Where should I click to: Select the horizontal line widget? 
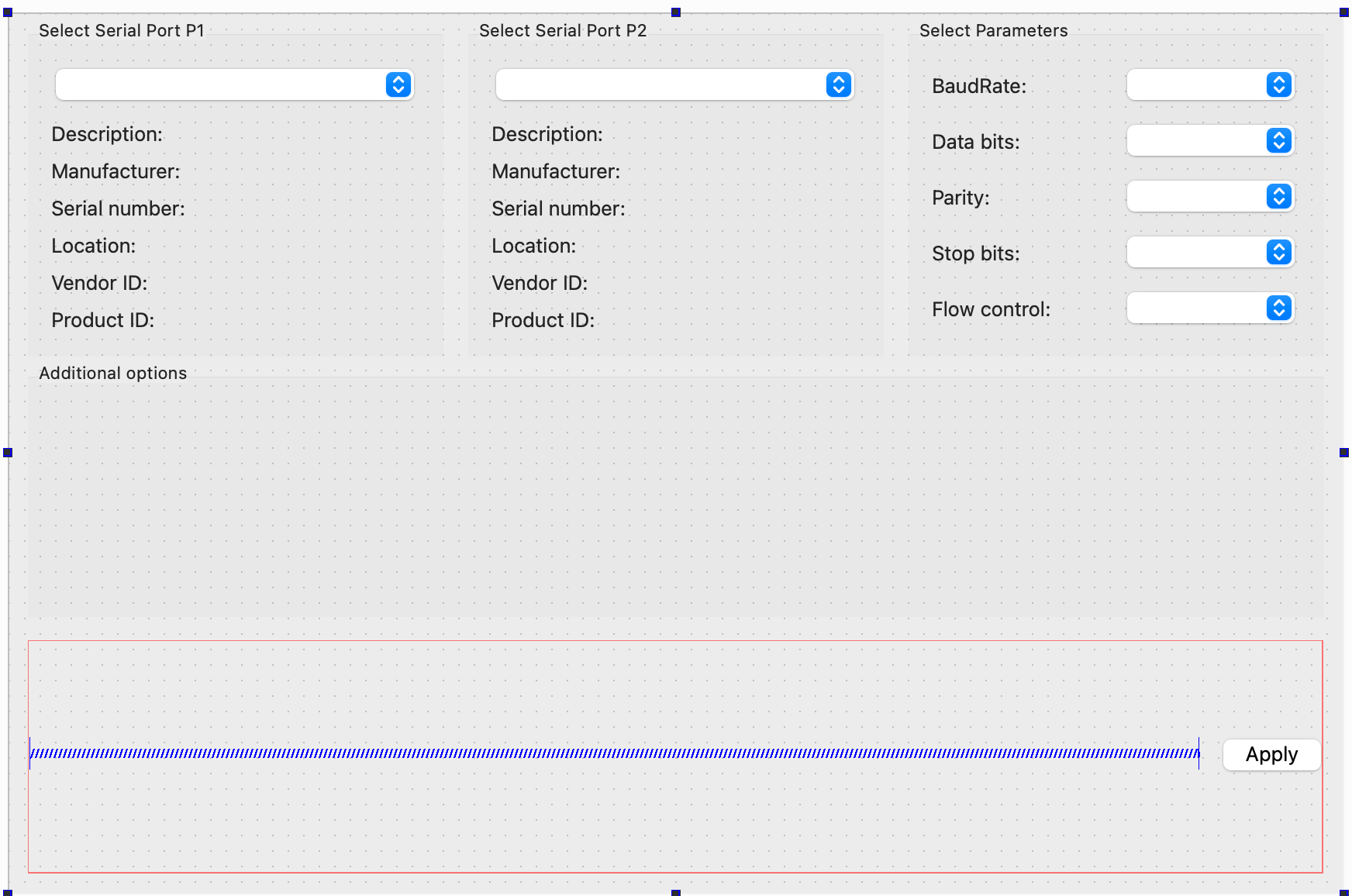(x=612, y=753)
